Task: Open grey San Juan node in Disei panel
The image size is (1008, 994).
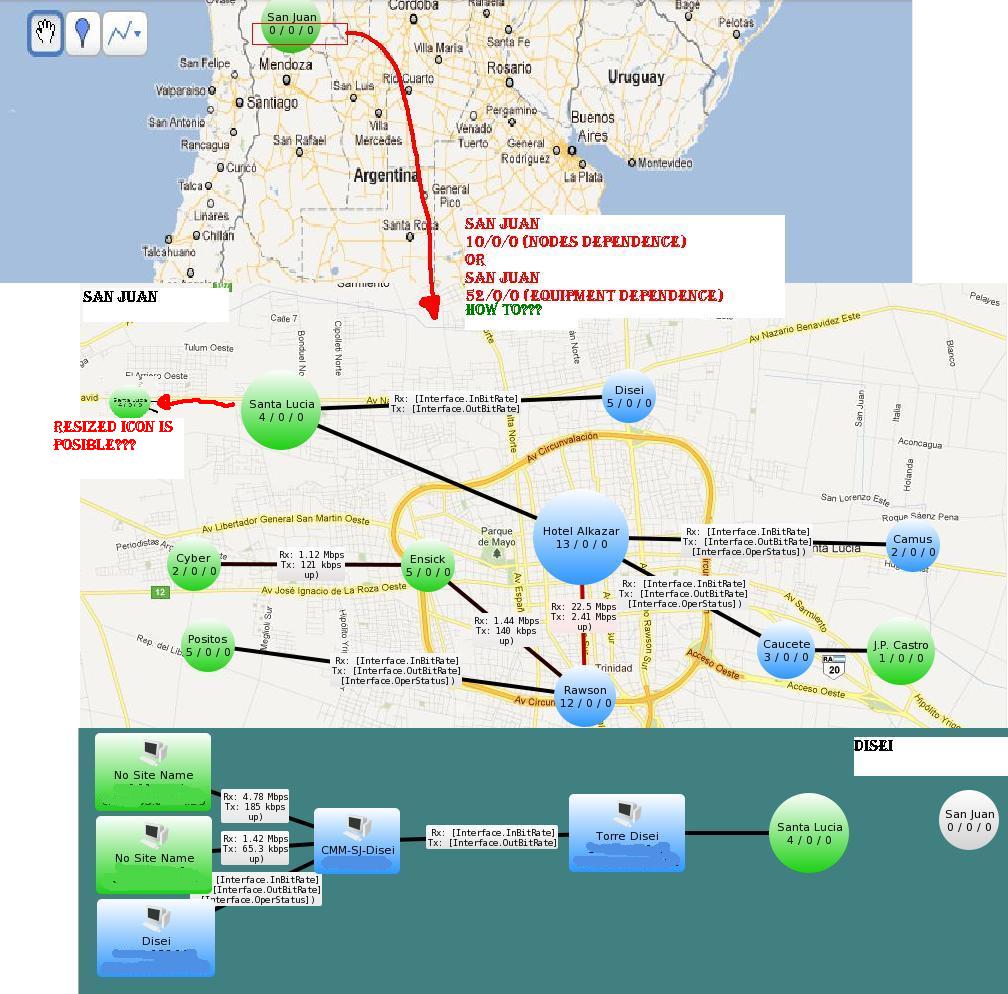Action: click(969, 820)
